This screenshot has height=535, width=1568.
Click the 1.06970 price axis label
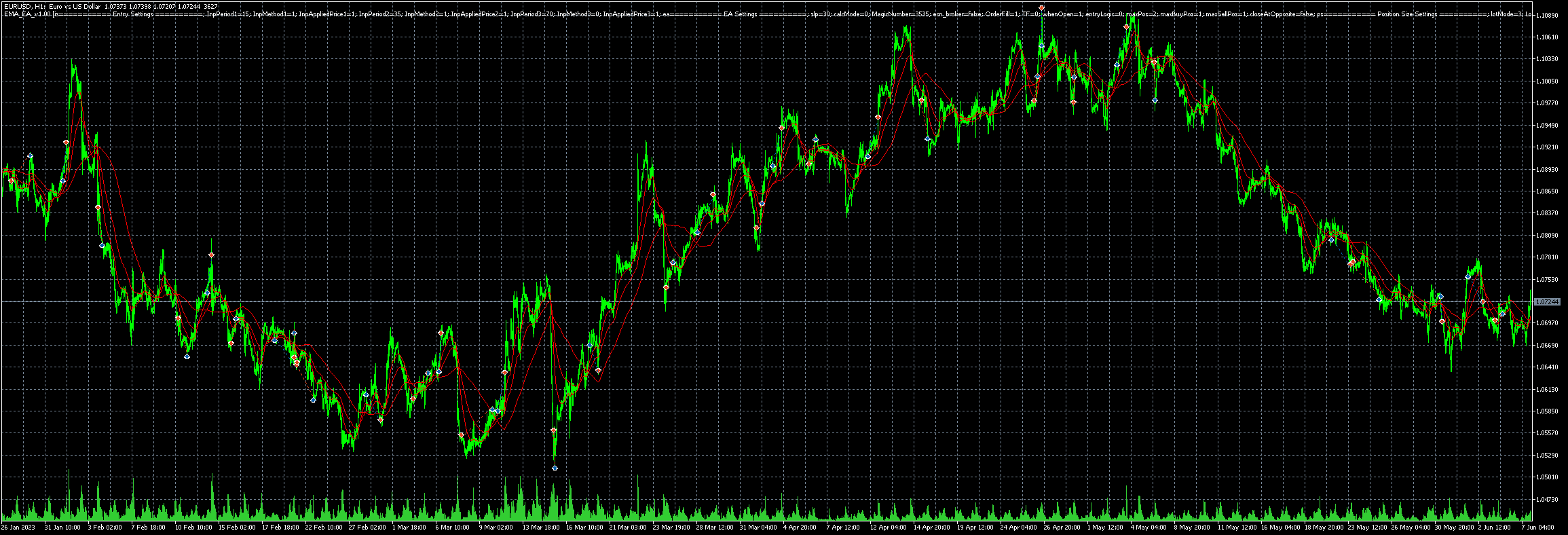[1548, 323]
